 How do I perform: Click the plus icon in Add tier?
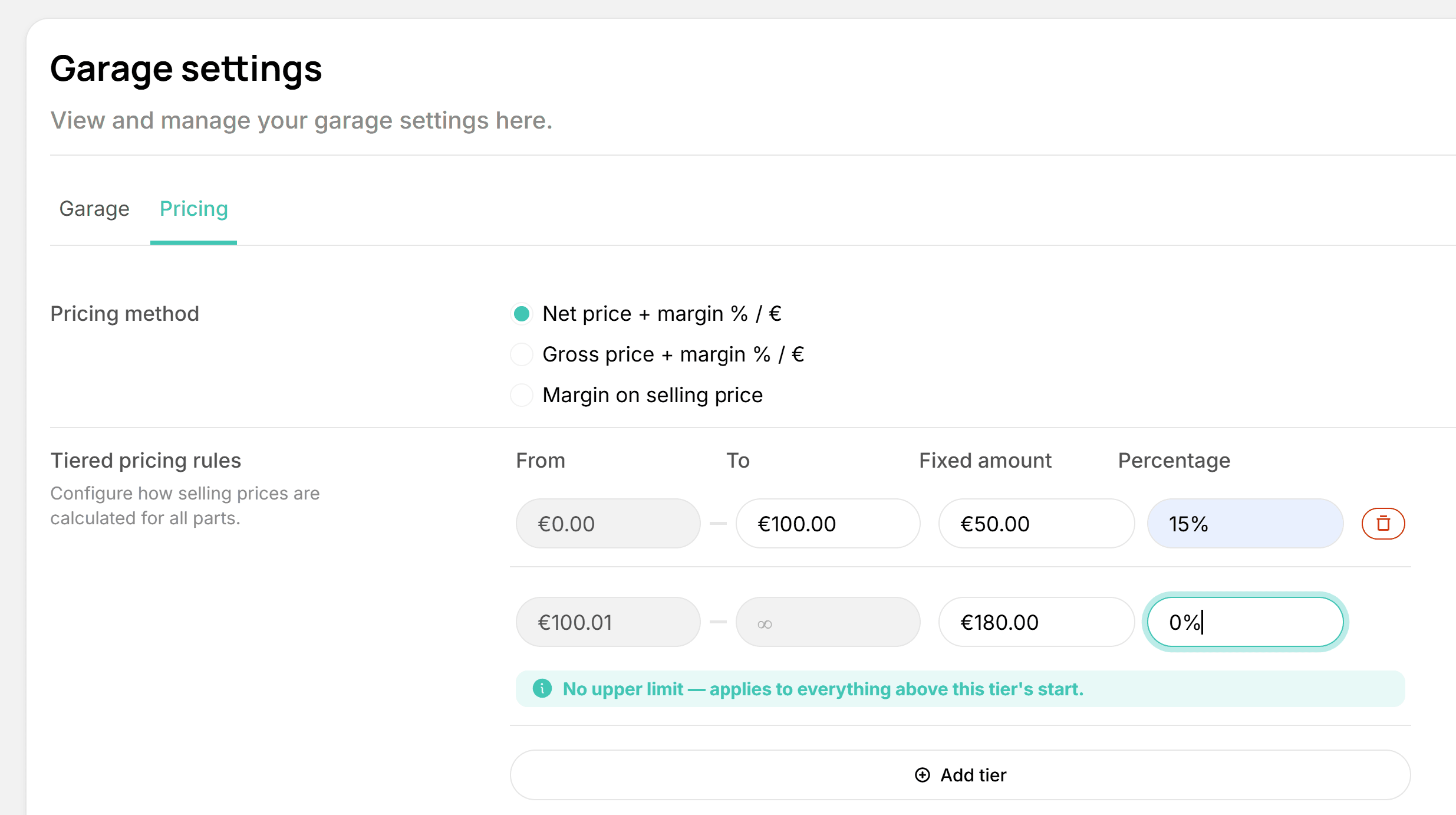923,775
